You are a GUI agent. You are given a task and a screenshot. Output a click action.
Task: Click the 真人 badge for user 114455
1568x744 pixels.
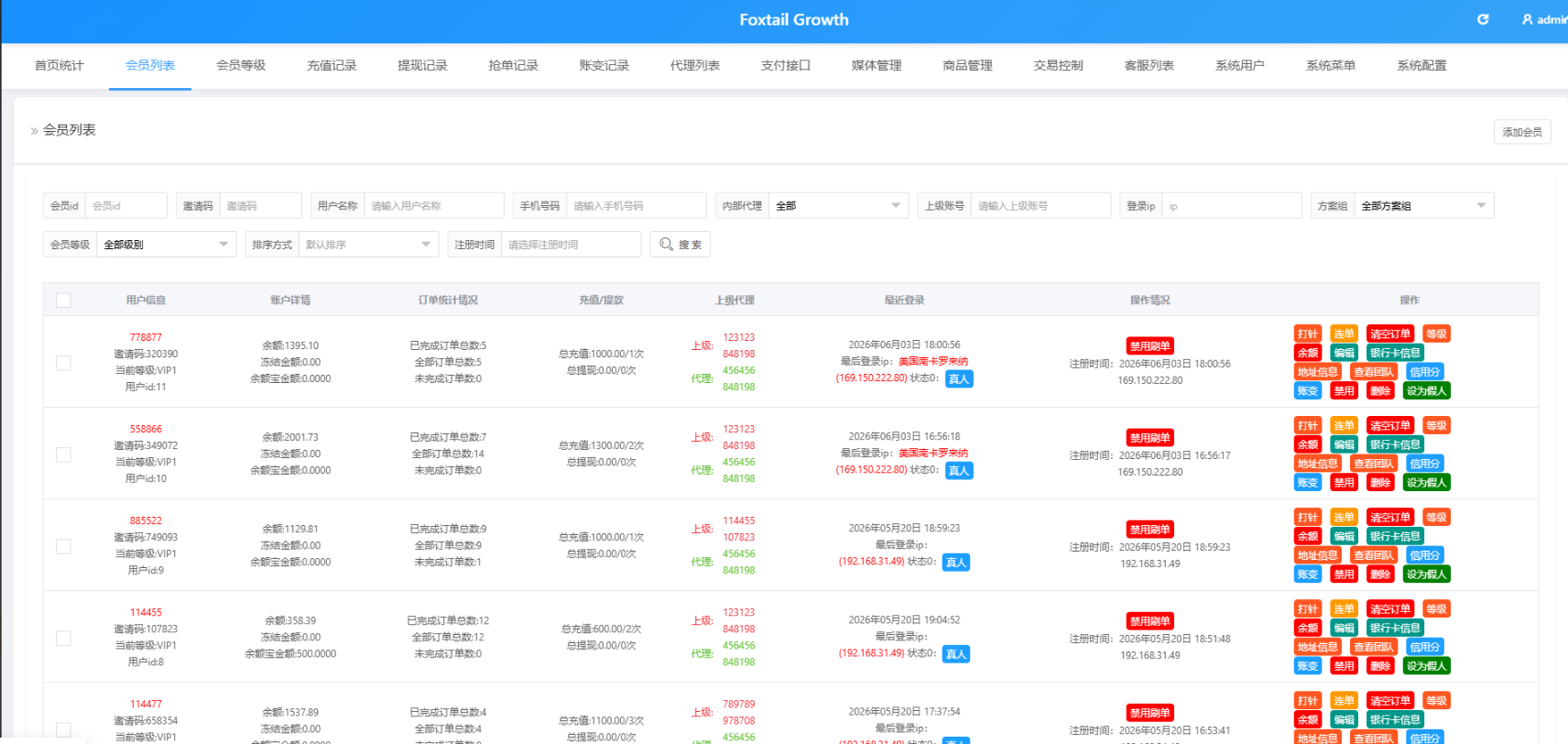955,653
